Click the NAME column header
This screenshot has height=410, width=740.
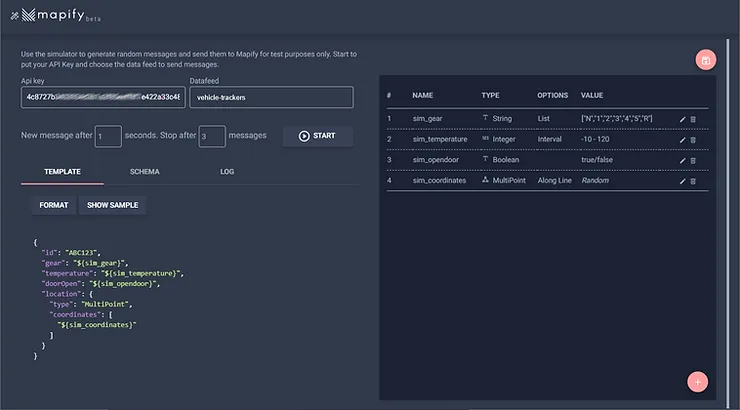tap(422, 95)
